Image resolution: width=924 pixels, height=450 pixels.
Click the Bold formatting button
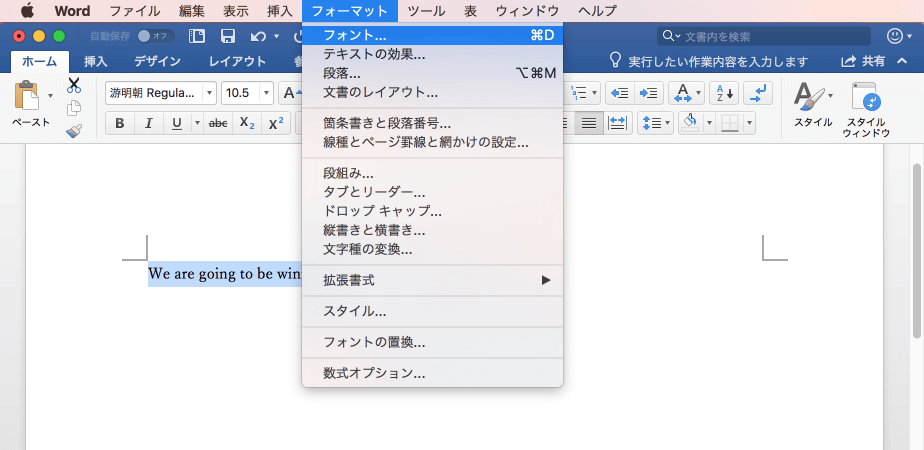click(x=120, y=124)
